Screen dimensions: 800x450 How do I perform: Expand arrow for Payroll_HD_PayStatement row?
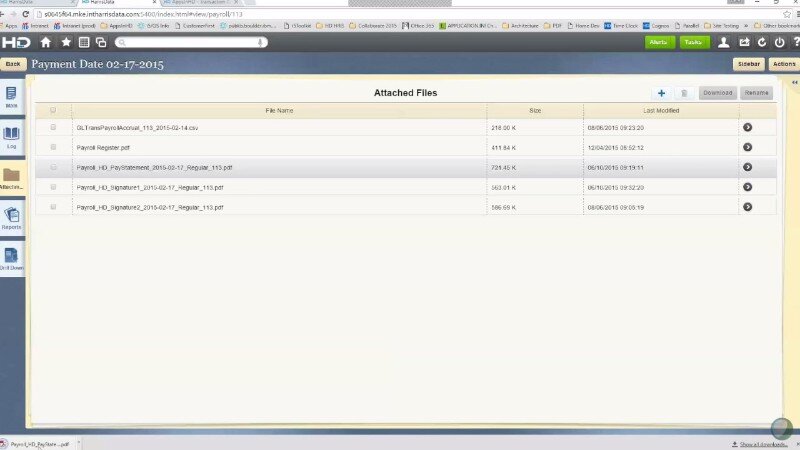pos(747,167)
